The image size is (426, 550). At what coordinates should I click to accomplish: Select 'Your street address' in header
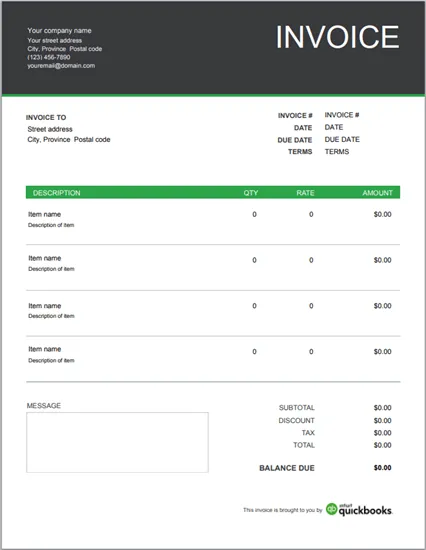pos(54,40)
